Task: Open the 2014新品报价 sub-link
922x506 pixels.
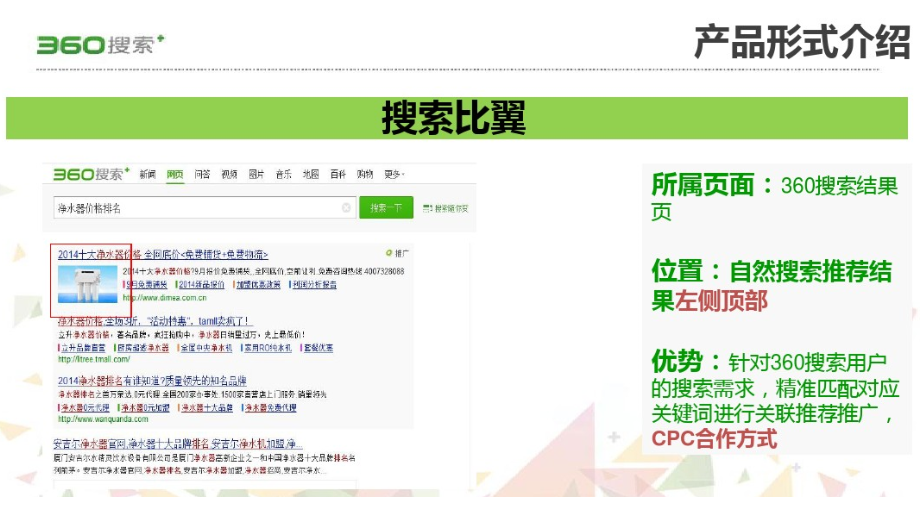Action: tap(201, 284)
